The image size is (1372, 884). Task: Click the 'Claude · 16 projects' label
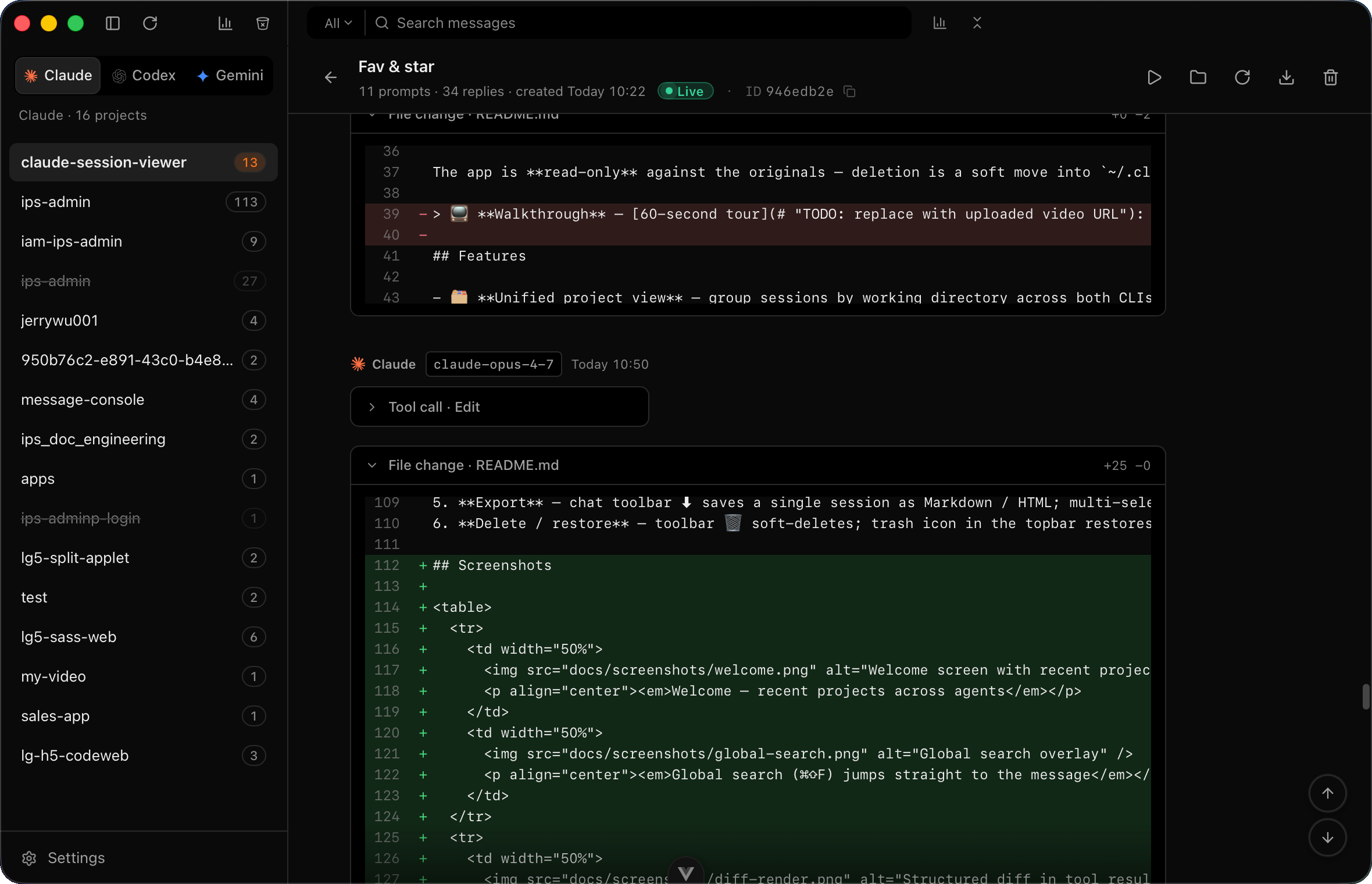click(x=83, y=115)
